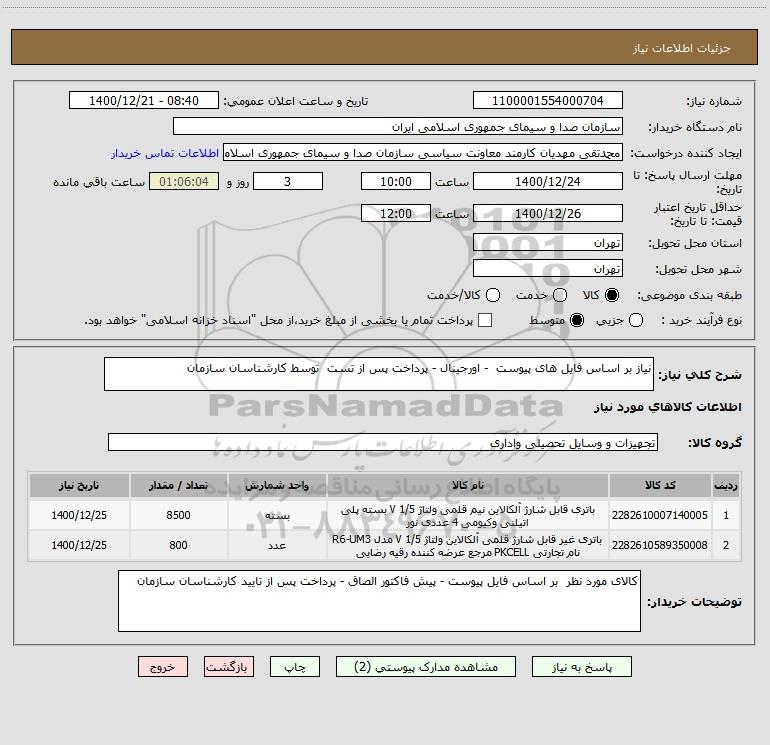Click deadline time field 10:00

(x=396, y=181)
